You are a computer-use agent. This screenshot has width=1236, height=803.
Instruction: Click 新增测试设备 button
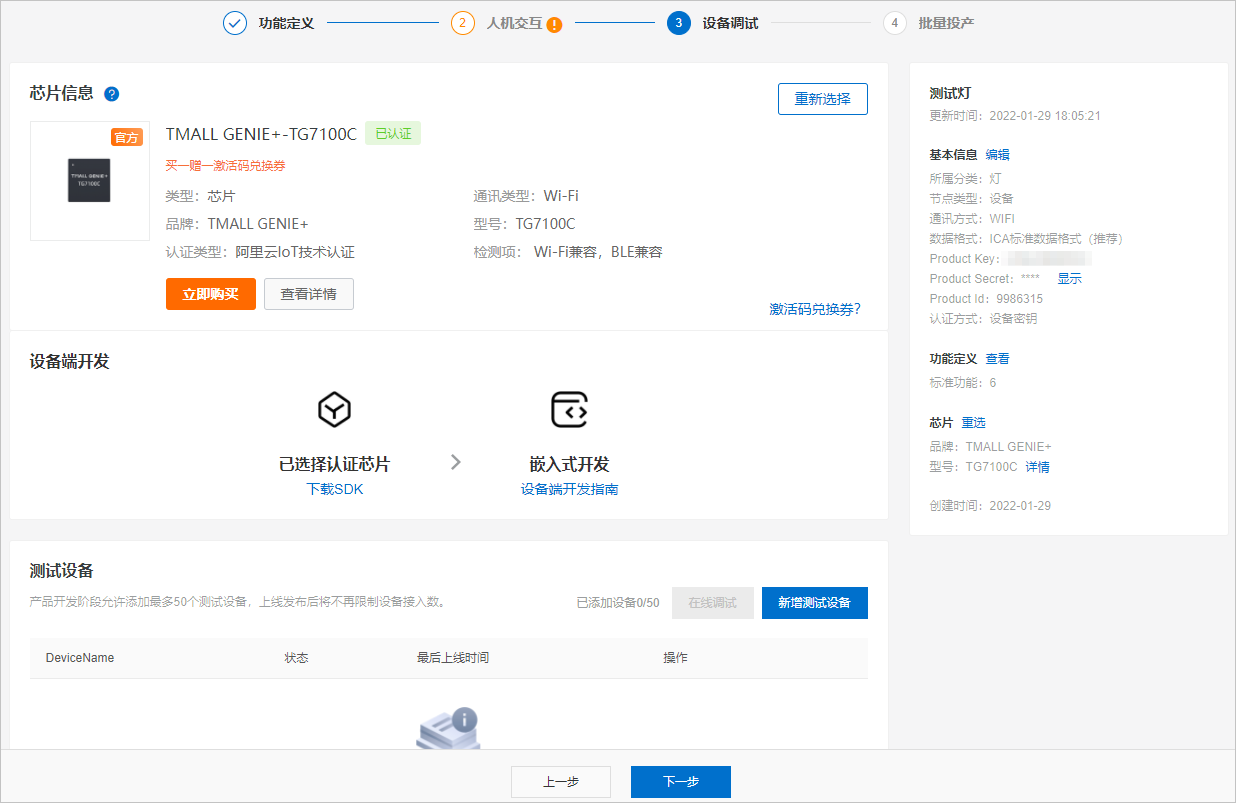tap(815, 603)
